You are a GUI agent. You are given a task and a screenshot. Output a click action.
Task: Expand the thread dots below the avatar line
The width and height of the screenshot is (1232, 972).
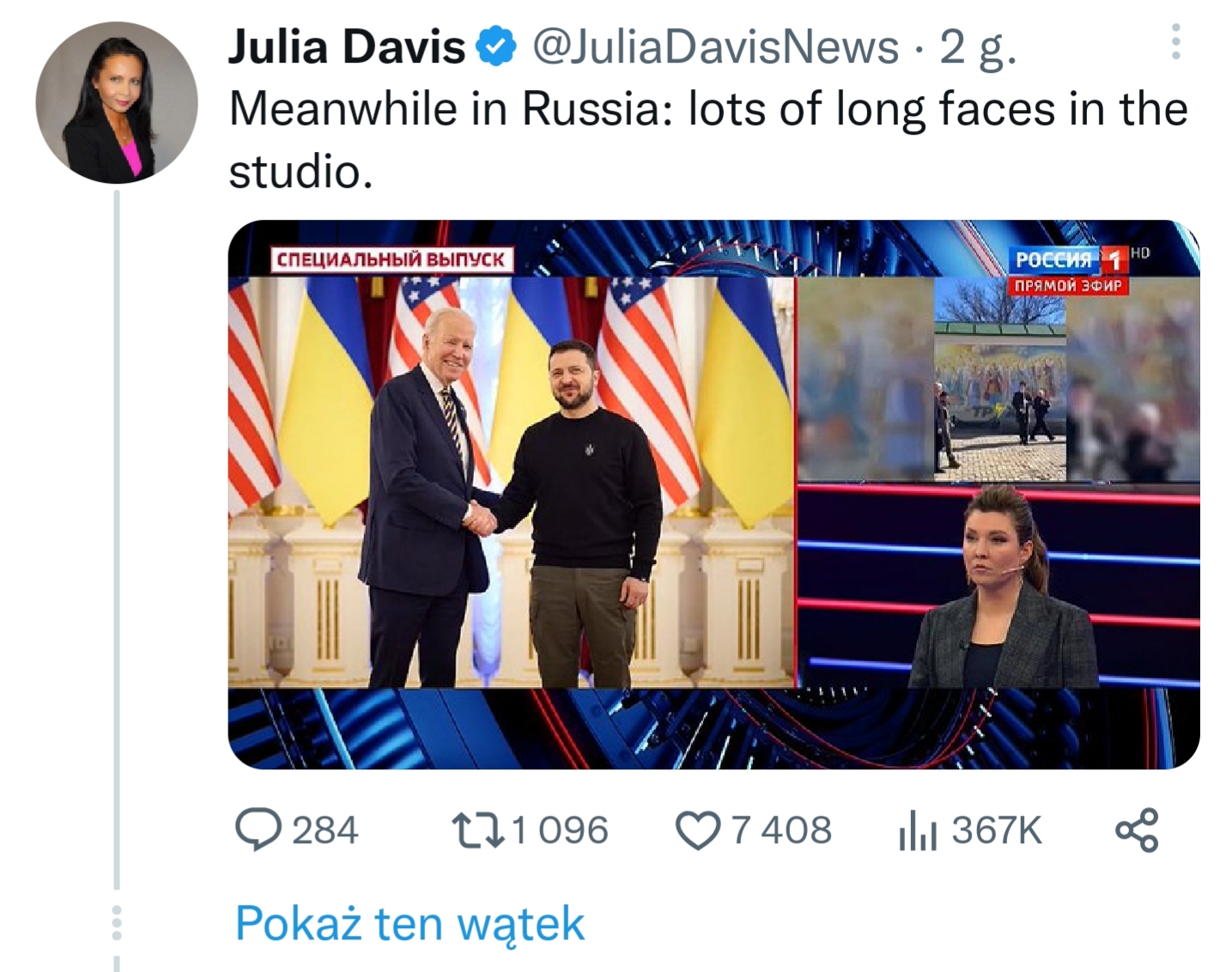pyautogui.click(x=117, y=923)
